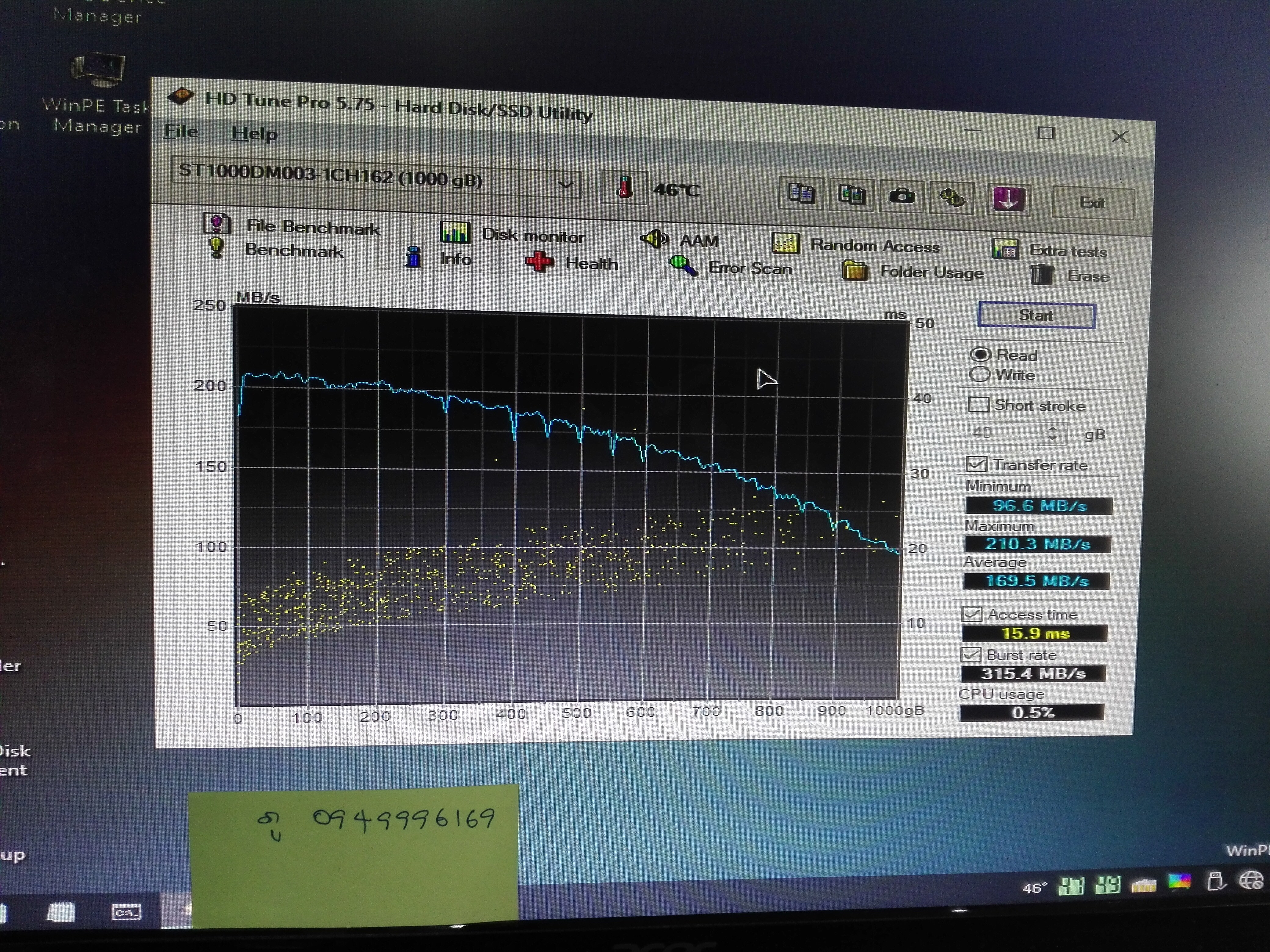Expand the ST1000DM003 drive dropdown

click(x=565, y=185)
